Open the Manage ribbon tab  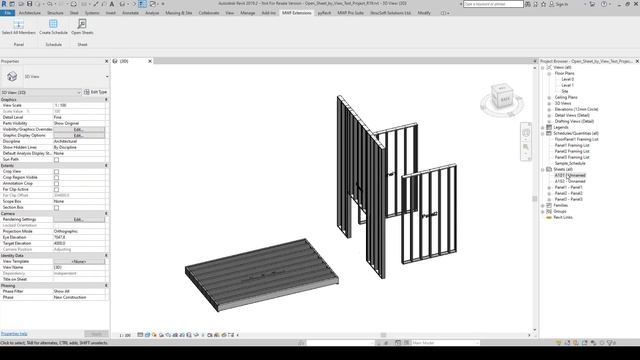pos(247,13)
